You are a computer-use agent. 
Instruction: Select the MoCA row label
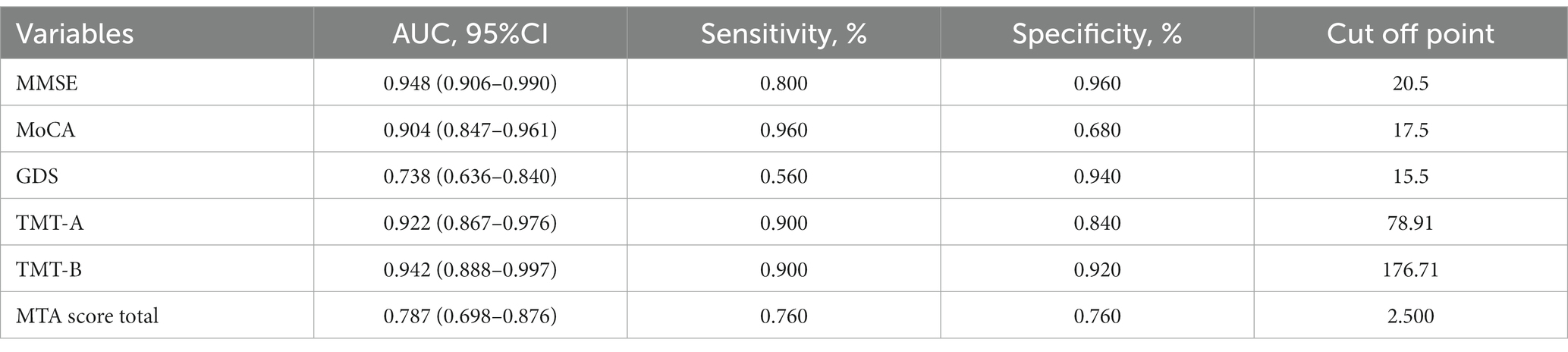click(46, 130)
